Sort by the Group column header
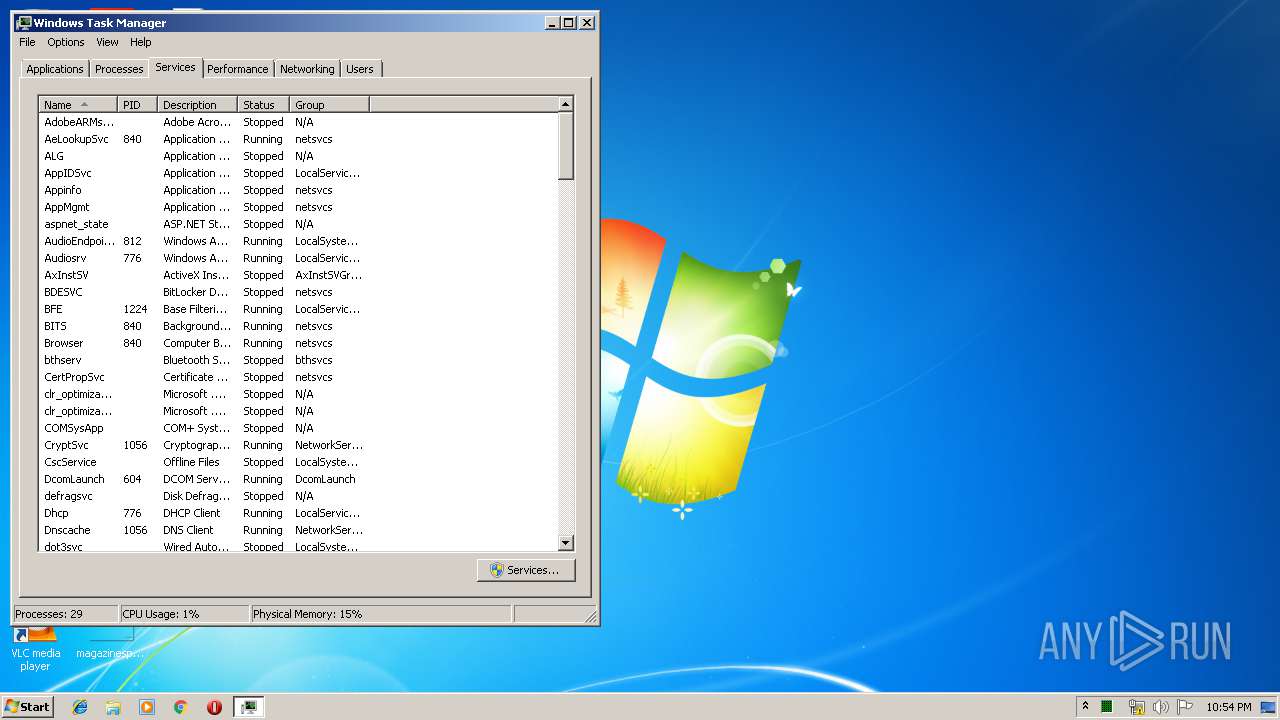 tap(330, 104)
